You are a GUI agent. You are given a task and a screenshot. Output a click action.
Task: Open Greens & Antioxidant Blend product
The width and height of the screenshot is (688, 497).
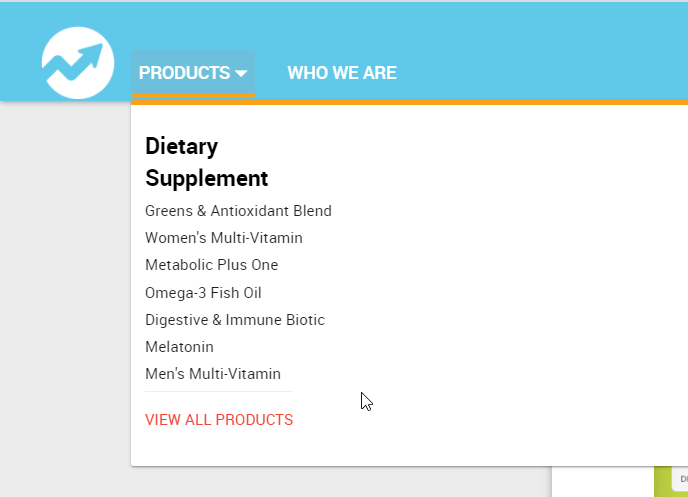pyautogui.click(x=238, y=211)
